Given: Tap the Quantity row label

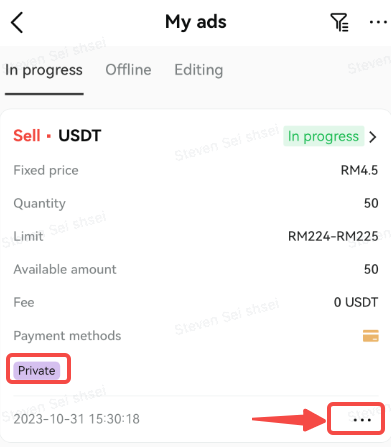Looking at the screenshot, I should tap(39, 203).
